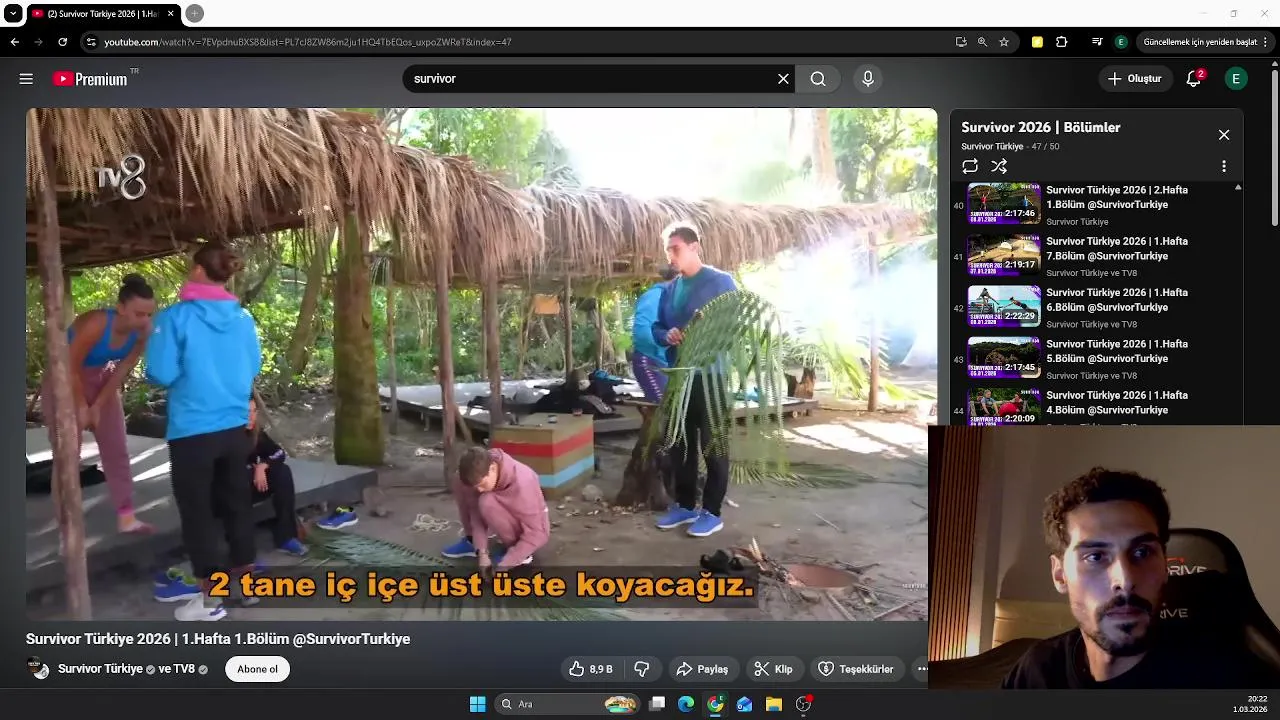1280x720 pixels.
Task: Go to YouTube Premium home logo
Action: (90, 79)
